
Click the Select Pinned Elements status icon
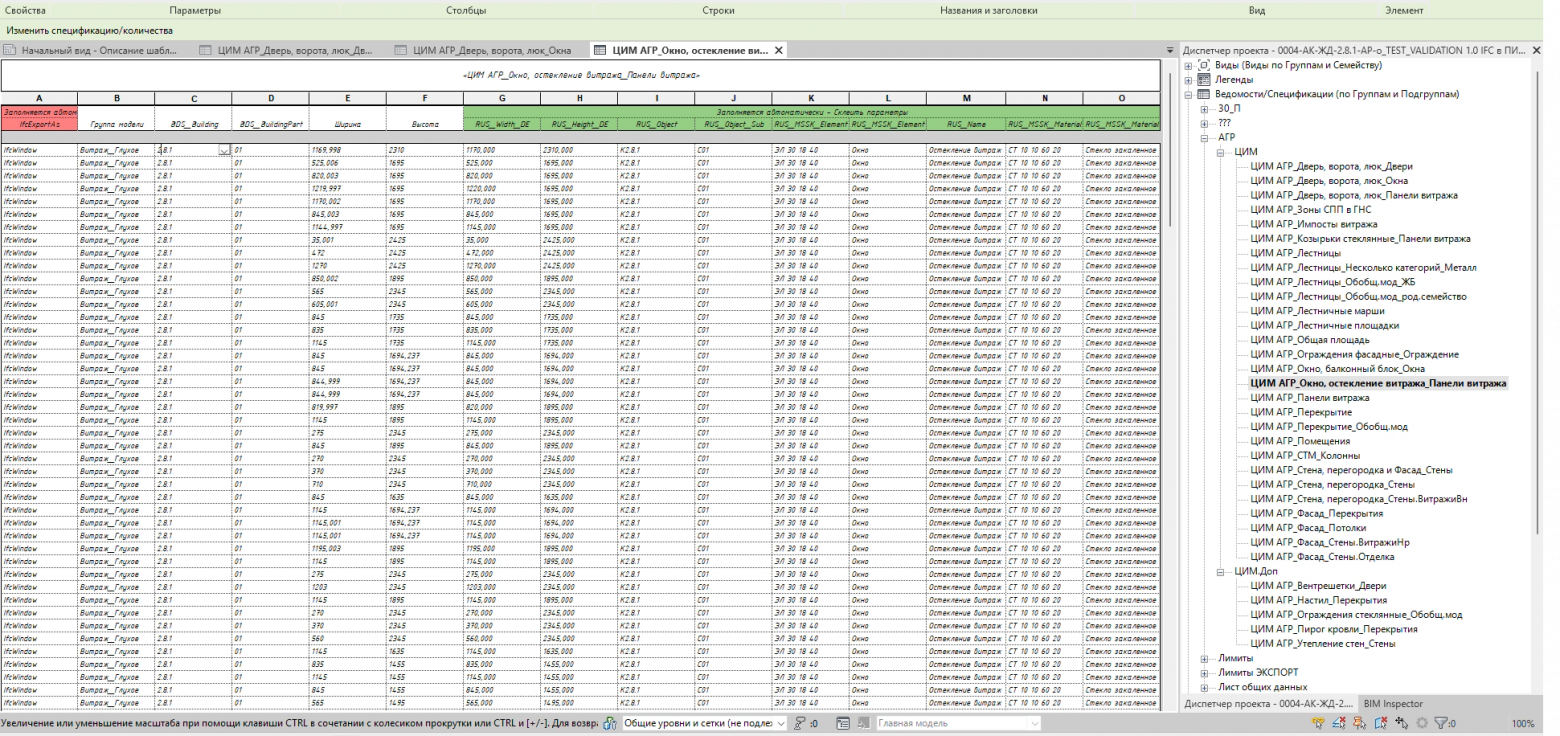coord(1359,723)
